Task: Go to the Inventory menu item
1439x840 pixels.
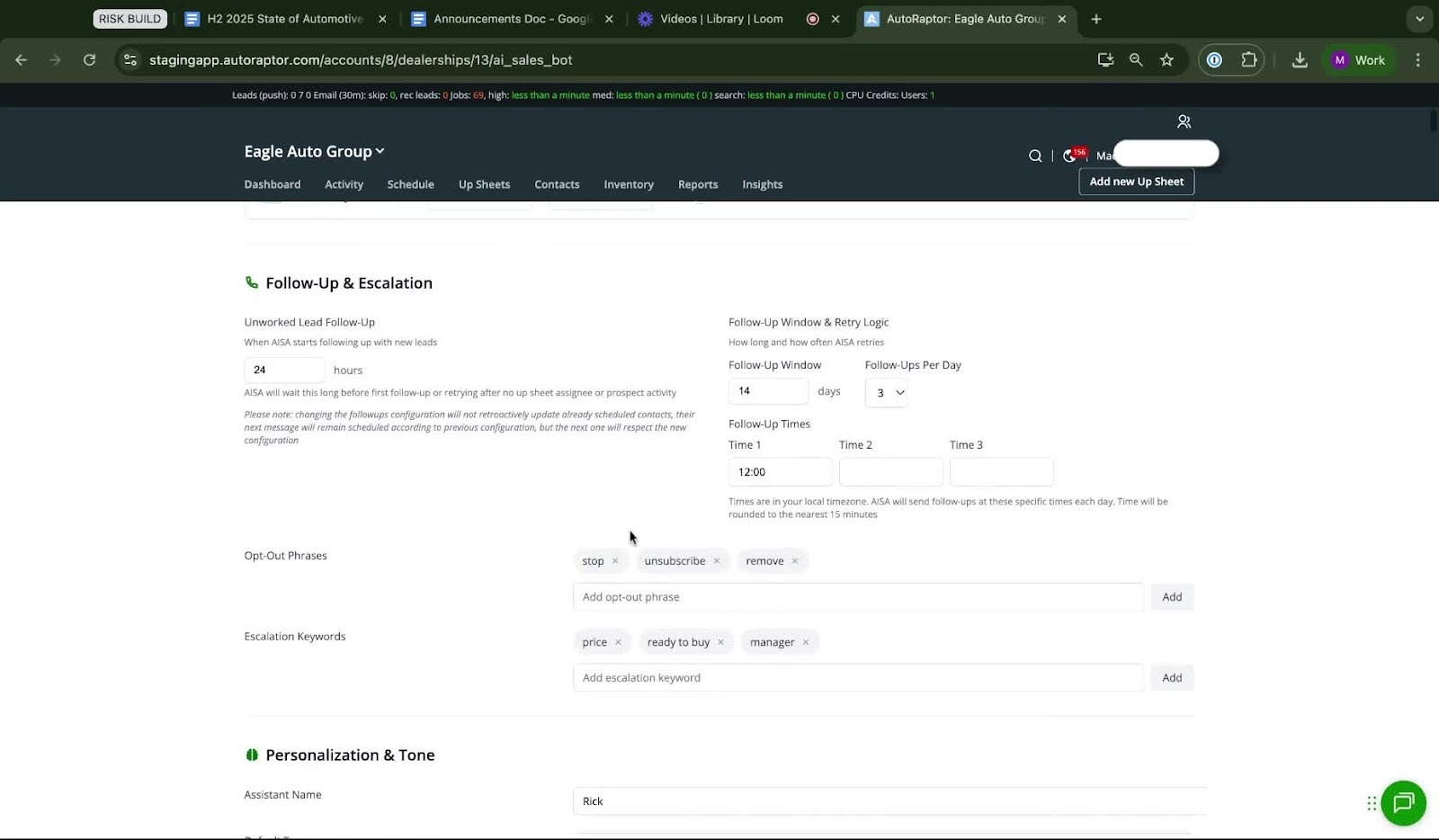Action: tap(628, 184)
